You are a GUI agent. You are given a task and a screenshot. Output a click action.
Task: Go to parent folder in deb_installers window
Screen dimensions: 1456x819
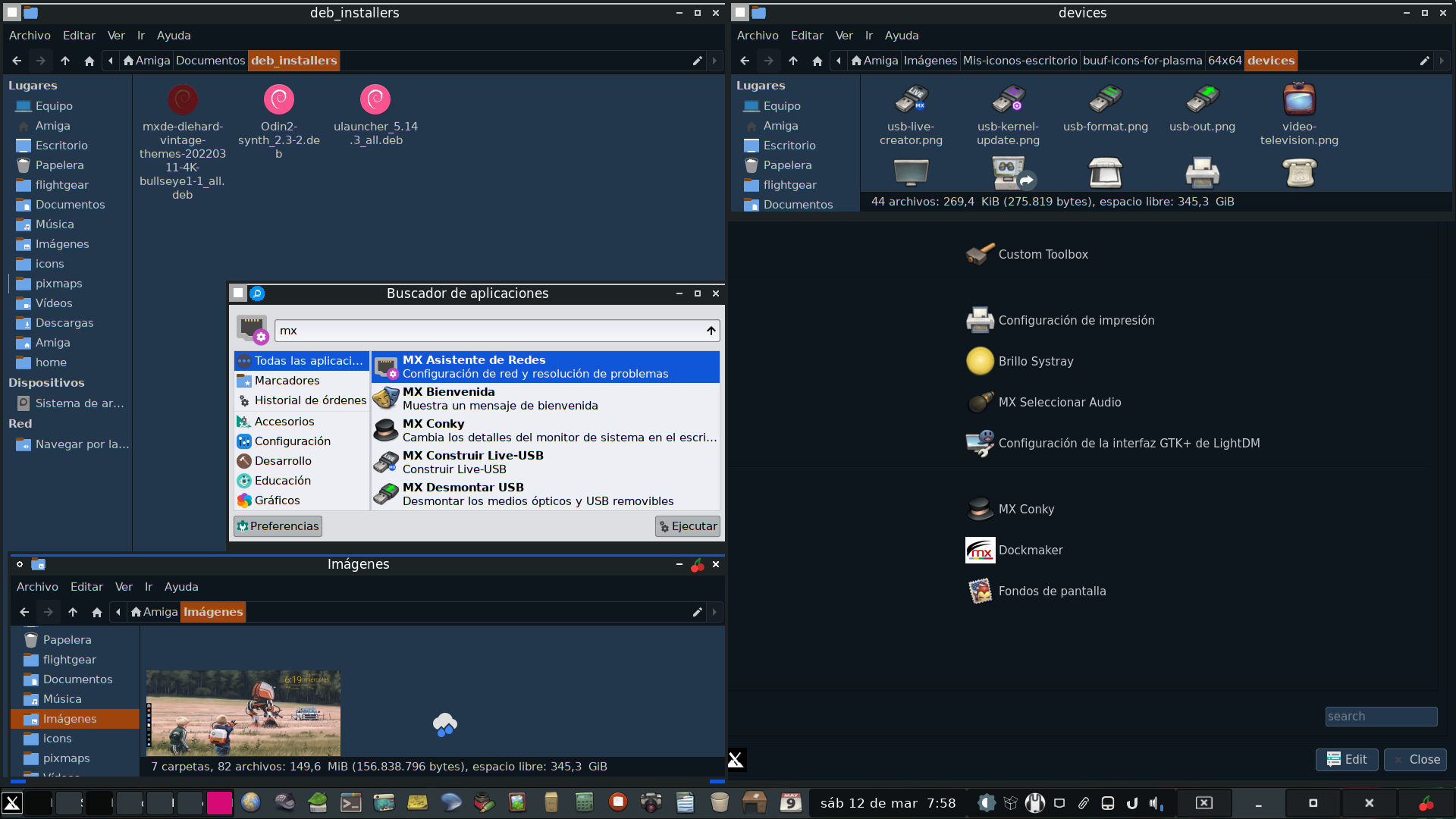point(65,61)
